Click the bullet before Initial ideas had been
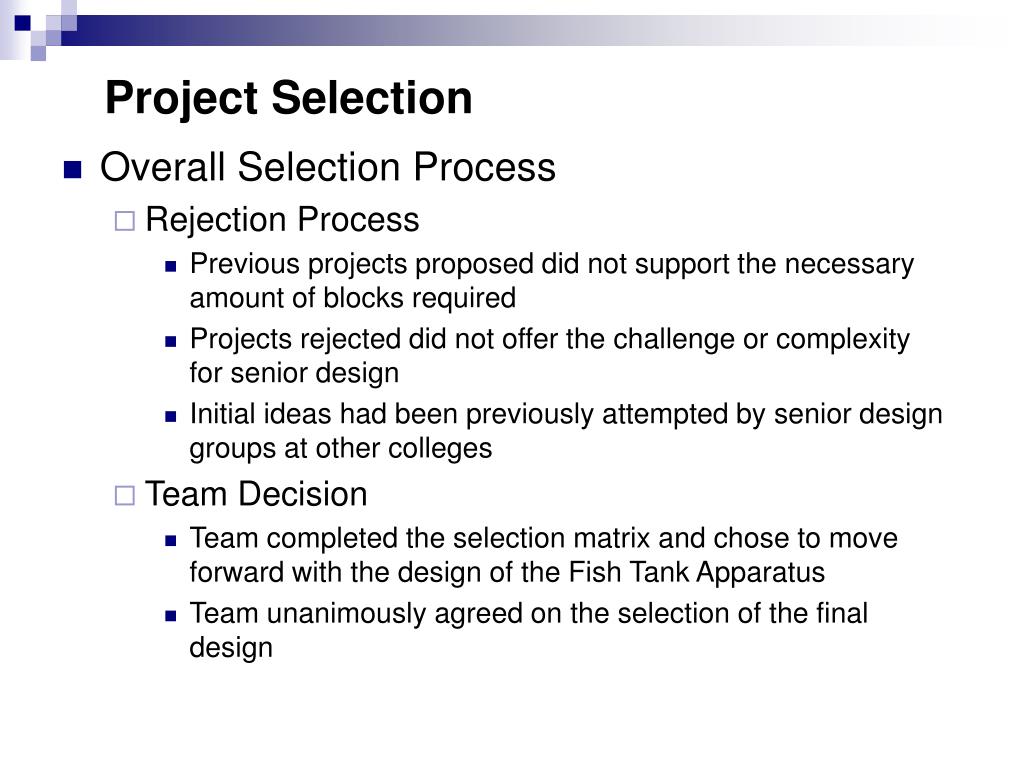This screenshot has height=768, width=1024. tap(171, 417)
